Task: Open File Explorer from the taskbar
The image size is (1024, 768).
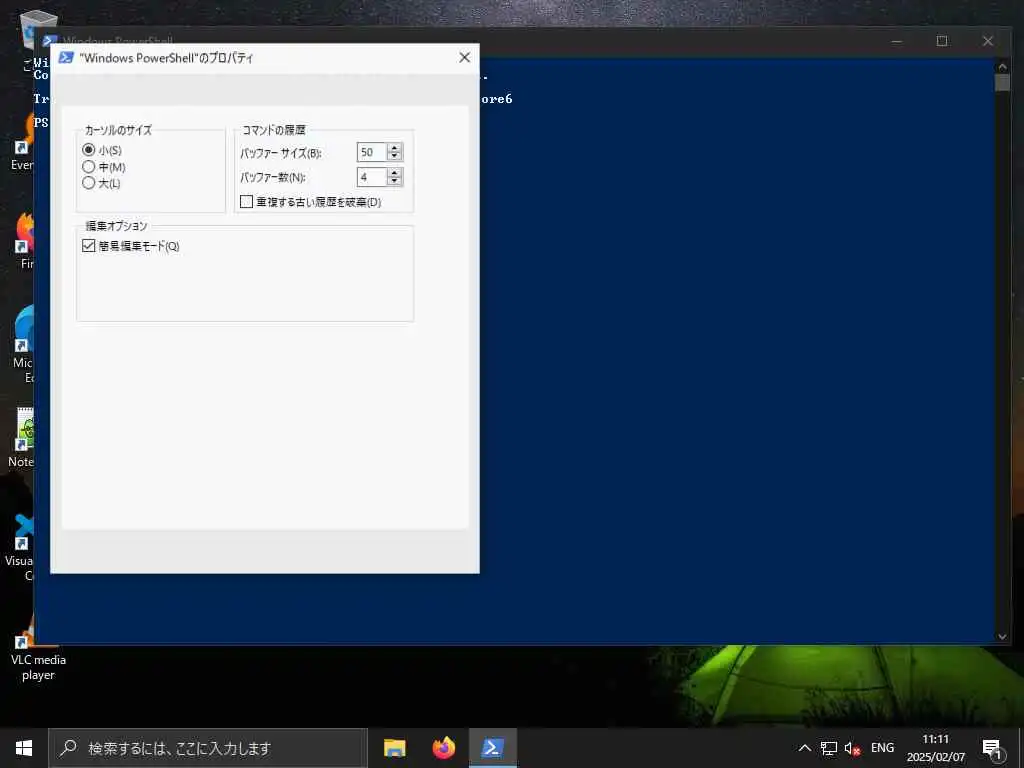Action: point(394,748)
